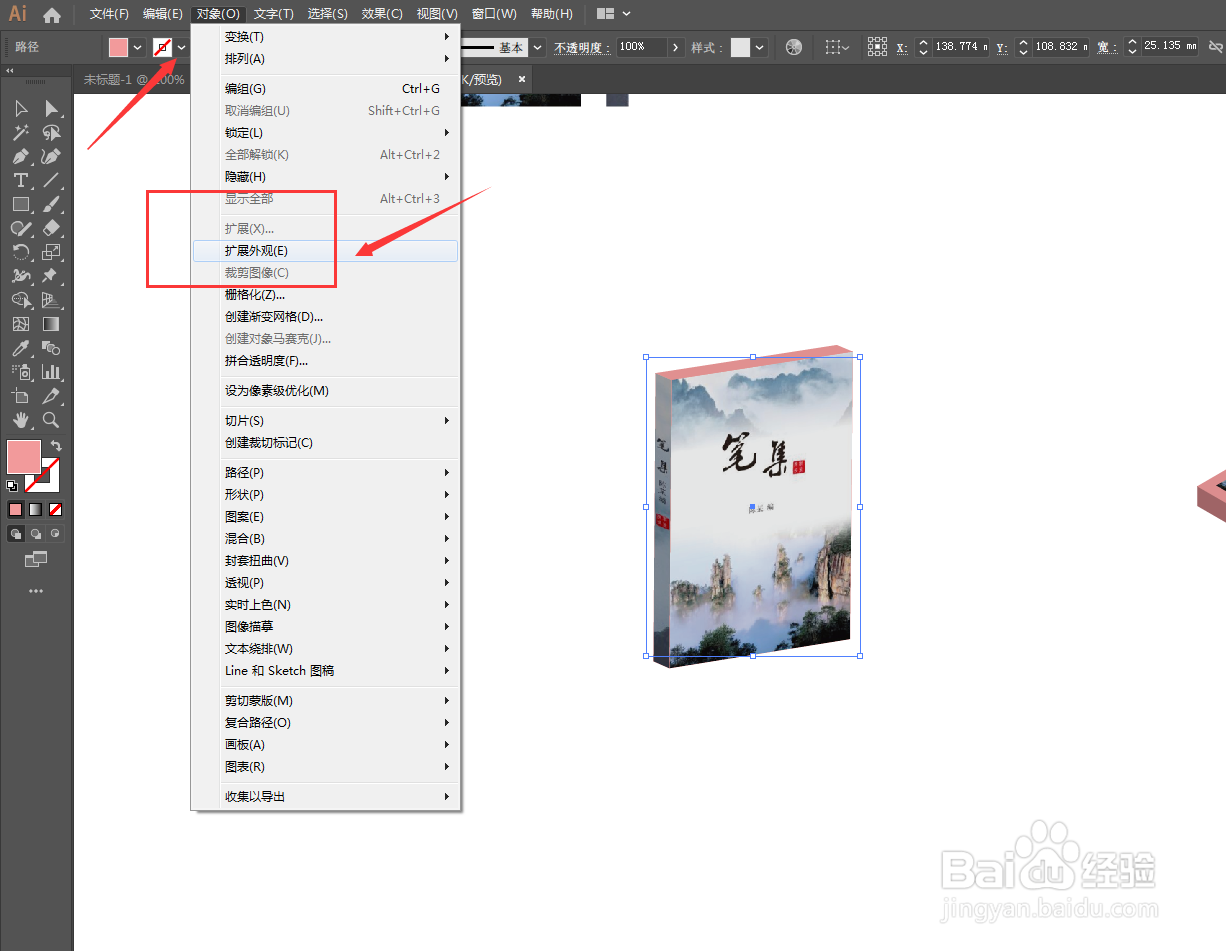Screen dimensions: 1226x951
Task: Choose 编组(G) menu entry
Action: pos(326,89)
